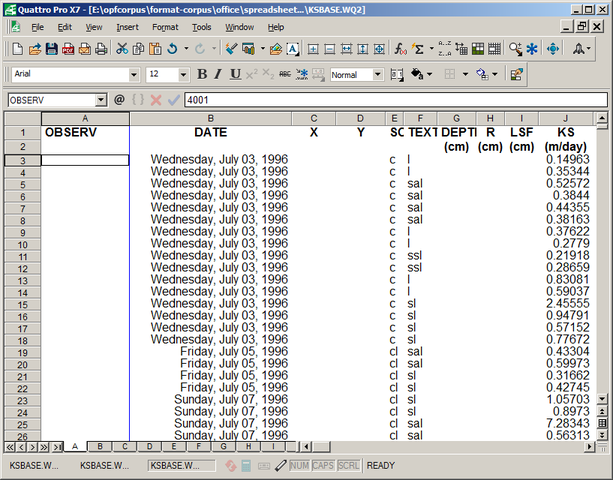
Task: Switch to sheet tab B
Action: (100, 446)
